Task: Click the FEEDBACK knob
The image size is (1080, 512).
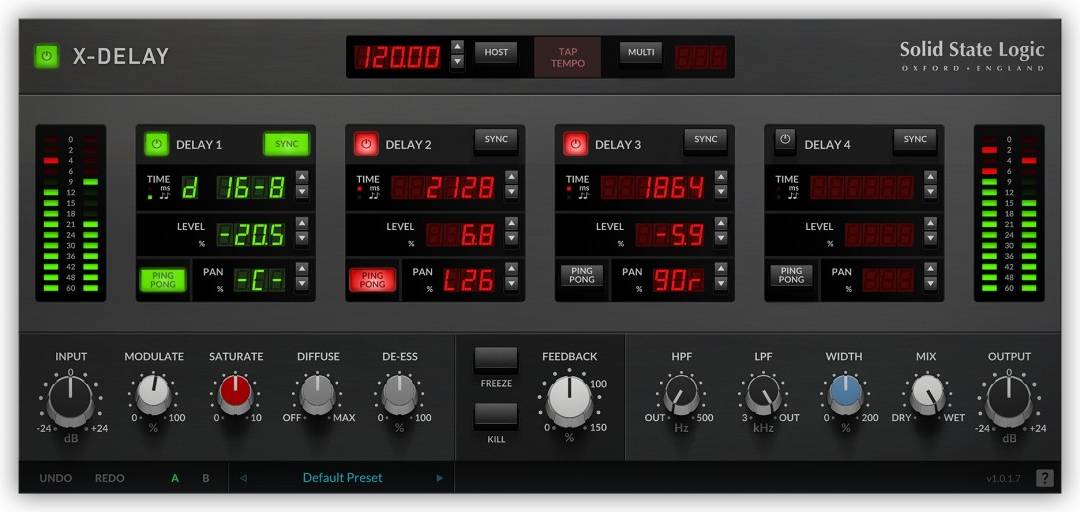Action: 569,400
